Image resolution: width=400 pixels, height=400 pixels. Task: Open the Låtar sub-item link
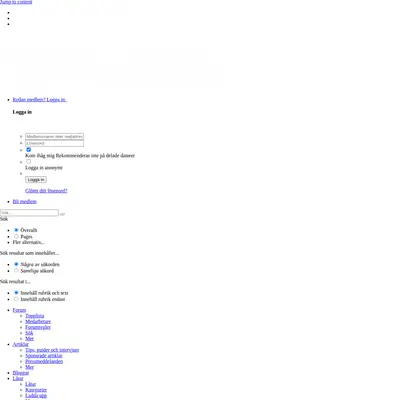tap(30, 384)
